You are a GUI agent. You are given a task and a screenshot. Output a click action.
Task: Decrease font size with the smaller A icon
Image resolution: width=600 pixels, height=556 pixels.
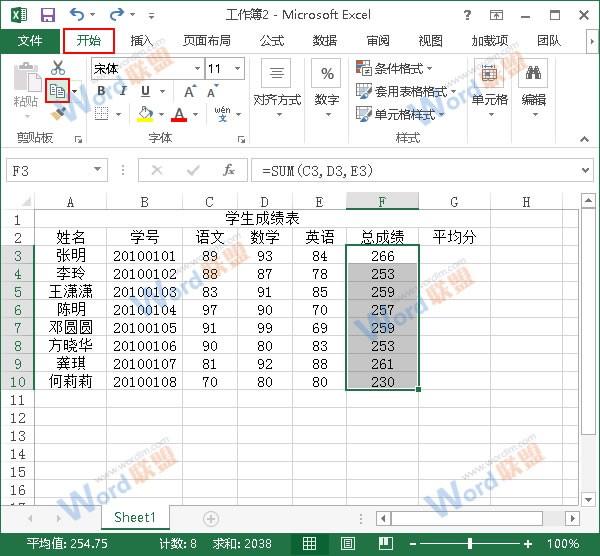point(212,91)
